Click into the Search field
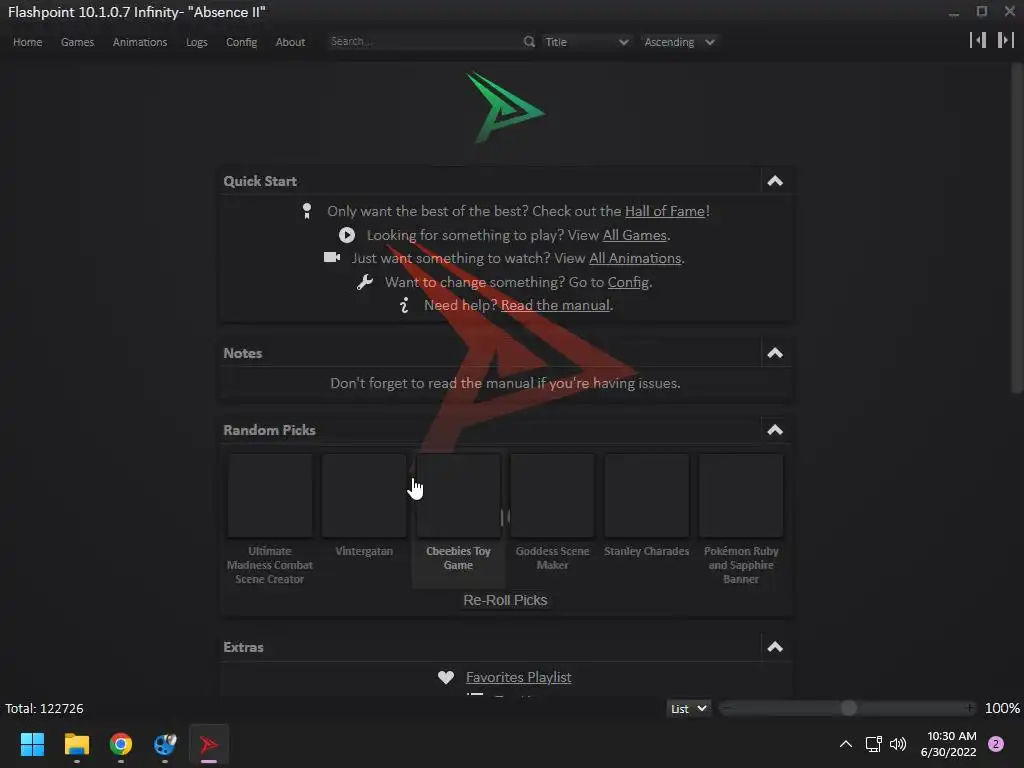Image resolution: width=1024 pixels, height=768 pixels. point(424,41)
